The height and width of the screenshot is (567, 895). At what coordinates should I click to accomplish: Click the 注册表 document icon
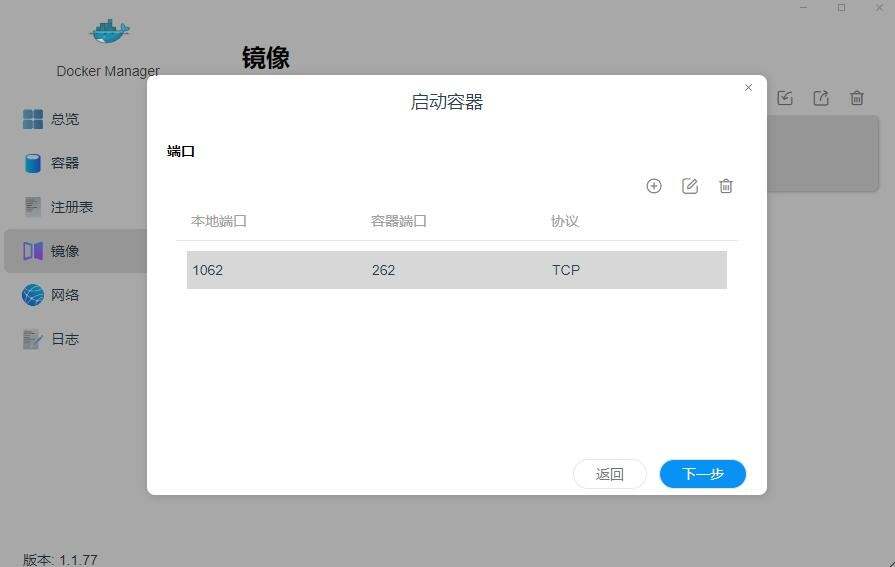pos(33,207)
